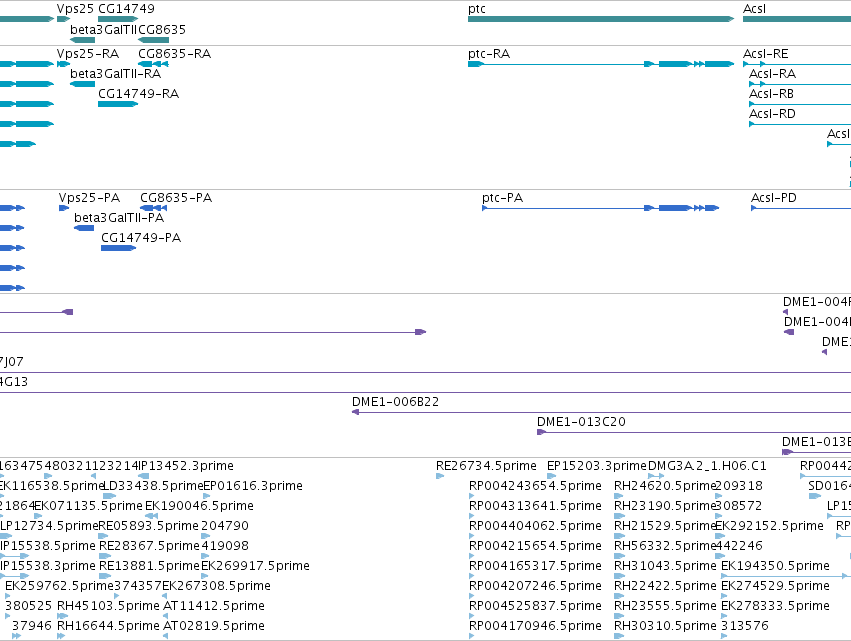Click the EK194350.5prime EST feature line
The height and width of the screenshot is (641, 851).
pos(784,576)
